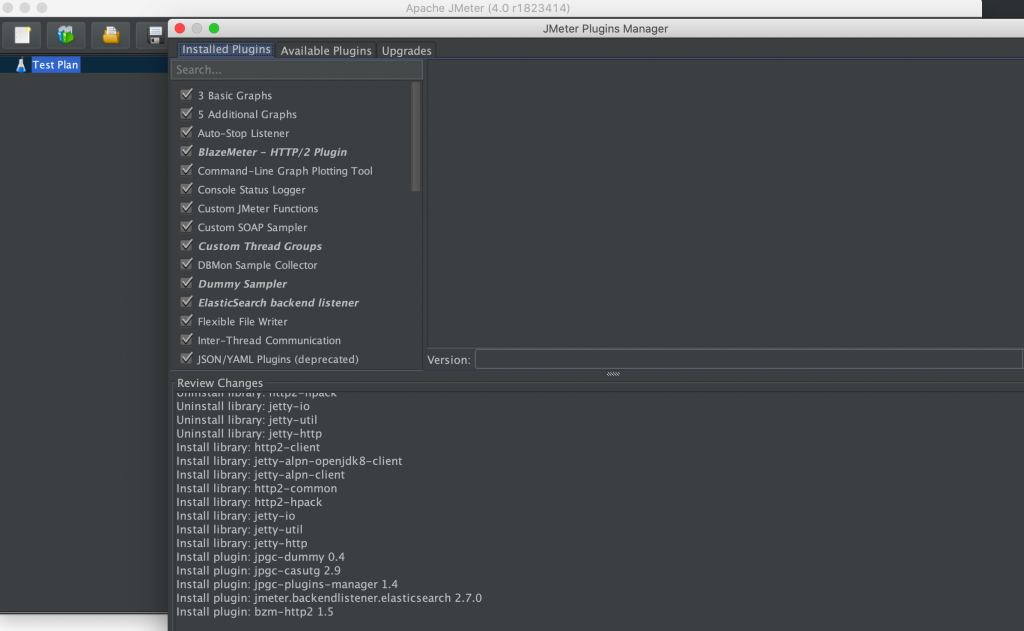Click the Open file folder icon
The height and width of the screenshot is (631, 1024).
(111, 36)
